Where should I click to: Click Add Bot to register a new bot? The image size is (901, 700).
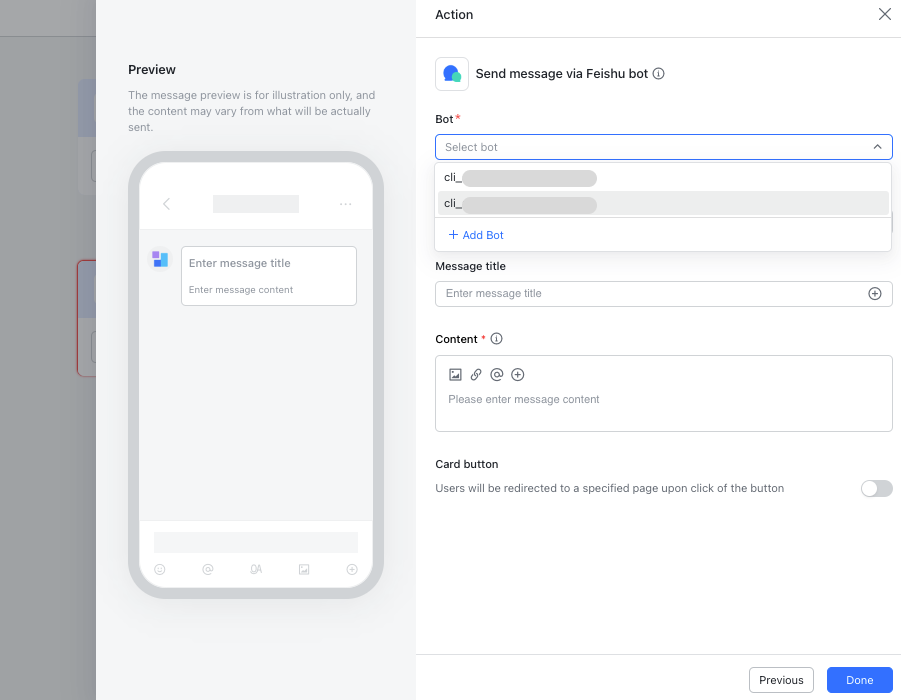click(475, 234)
